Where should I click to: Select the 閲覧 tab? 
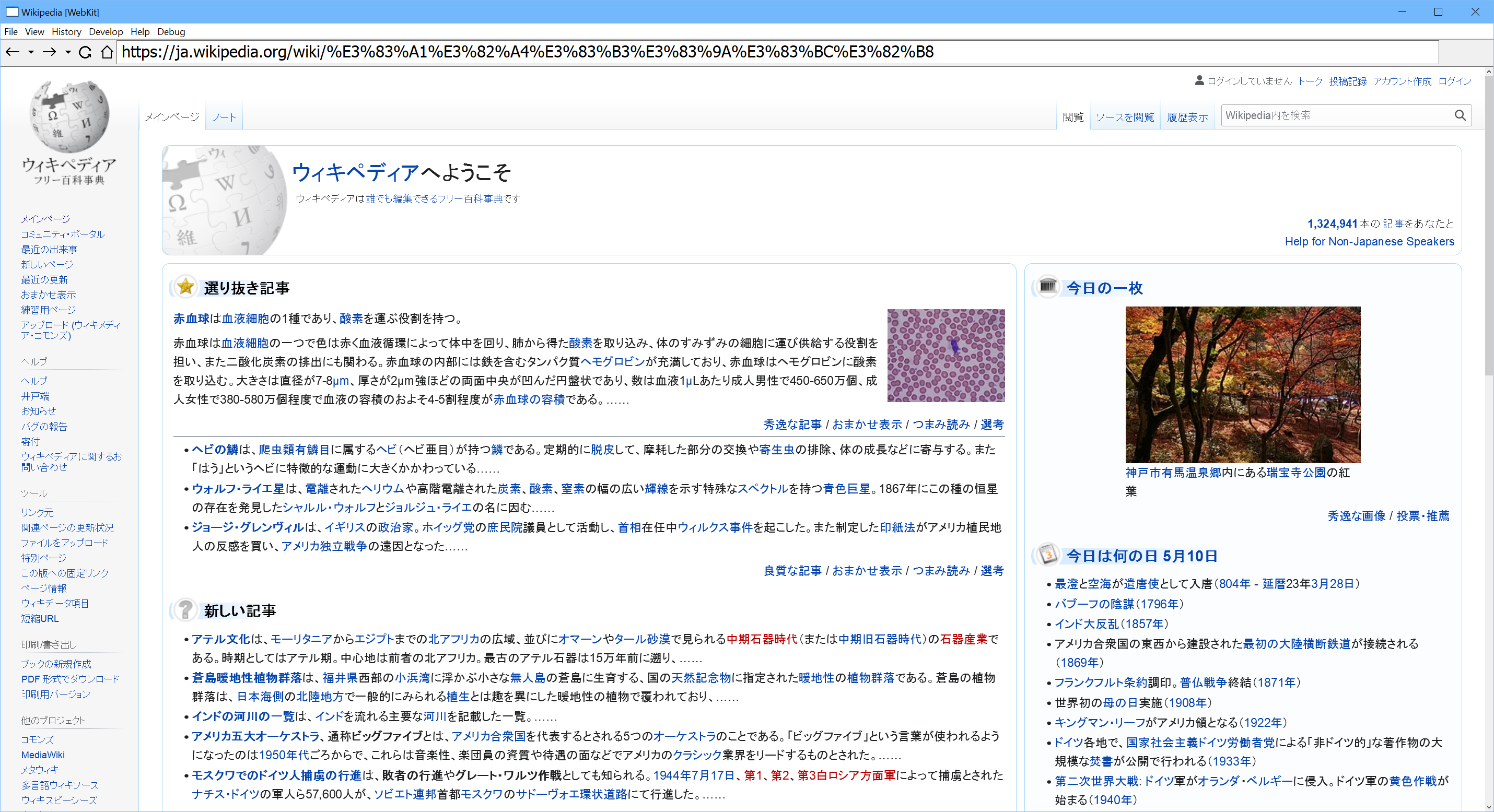click(1073, 117)
